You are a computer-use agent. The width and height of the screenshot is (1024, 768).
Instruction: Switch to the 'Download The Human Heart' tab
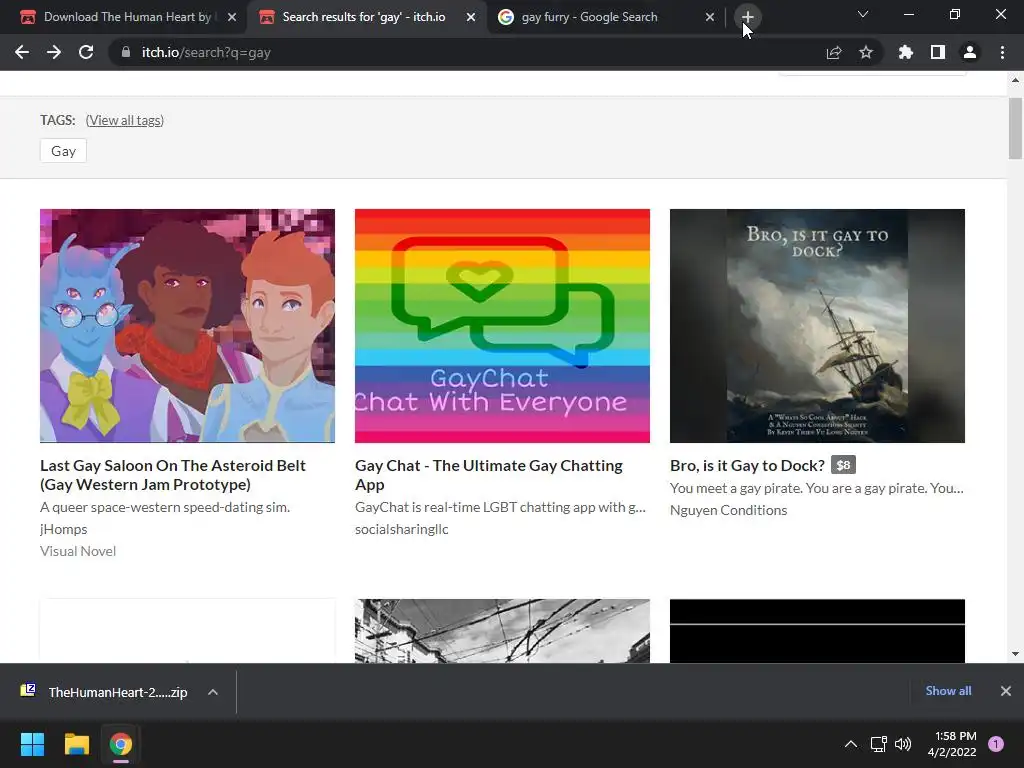click(x=124, y=17)
